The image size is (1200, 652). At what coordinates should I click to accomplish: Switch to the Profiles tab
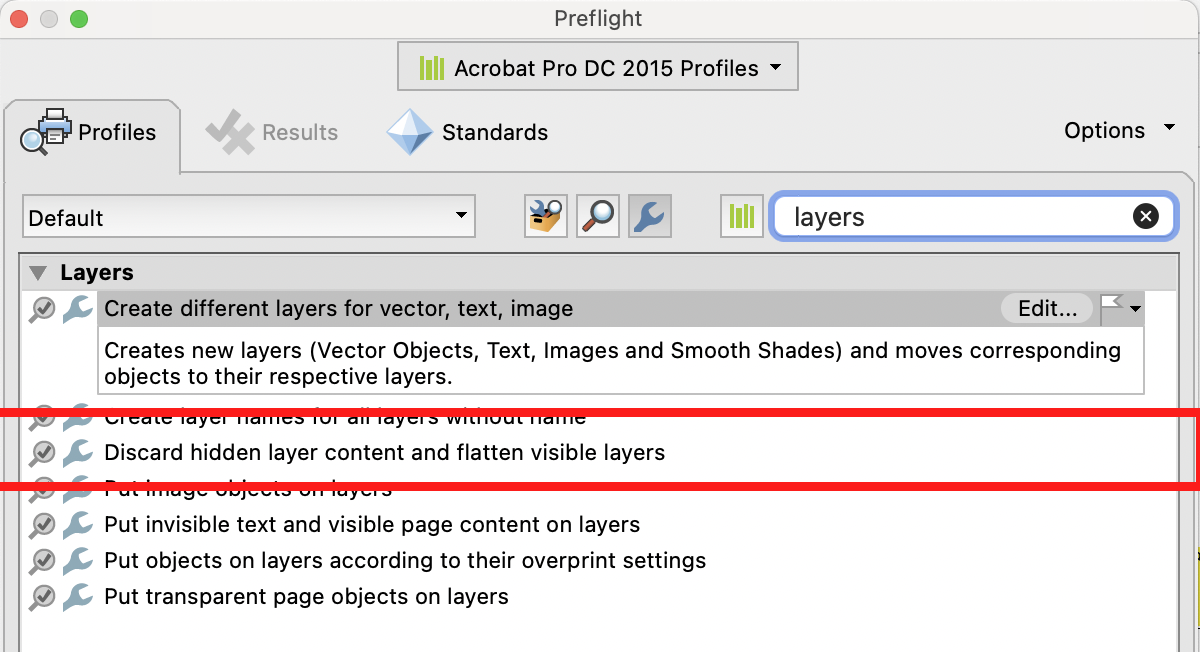click(x=91, y=132)
